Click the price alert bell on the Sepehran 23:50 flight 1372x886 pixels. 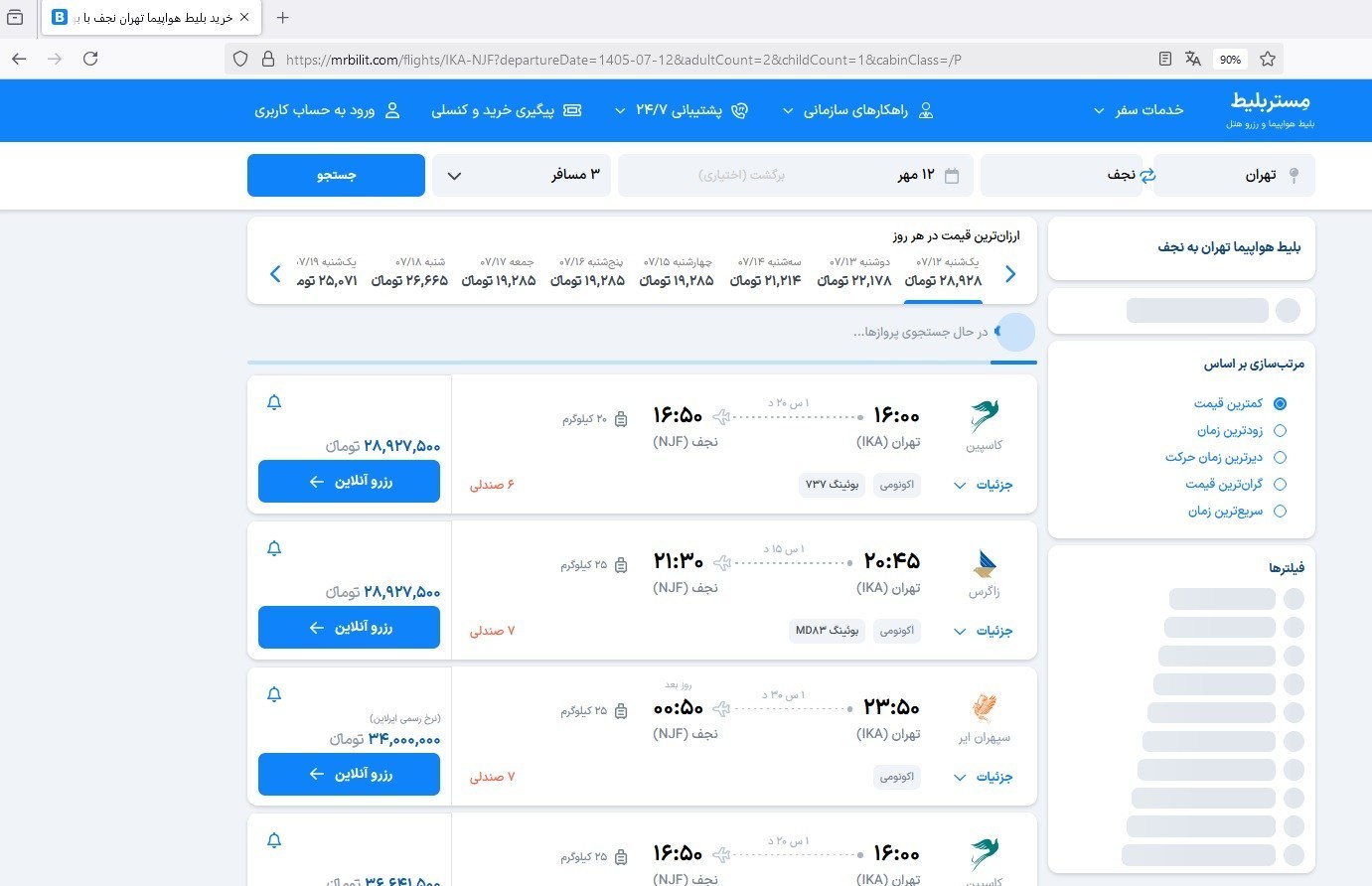(274, 694)
